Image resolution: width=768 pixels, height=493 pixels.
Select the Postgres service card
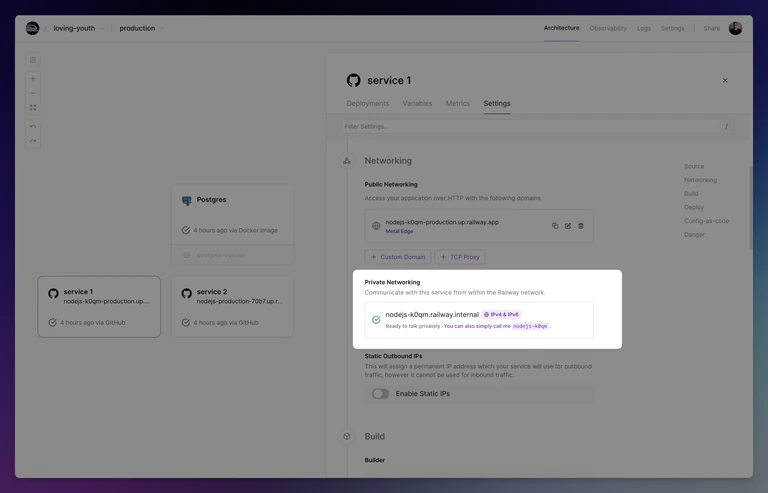coord(232,214)
